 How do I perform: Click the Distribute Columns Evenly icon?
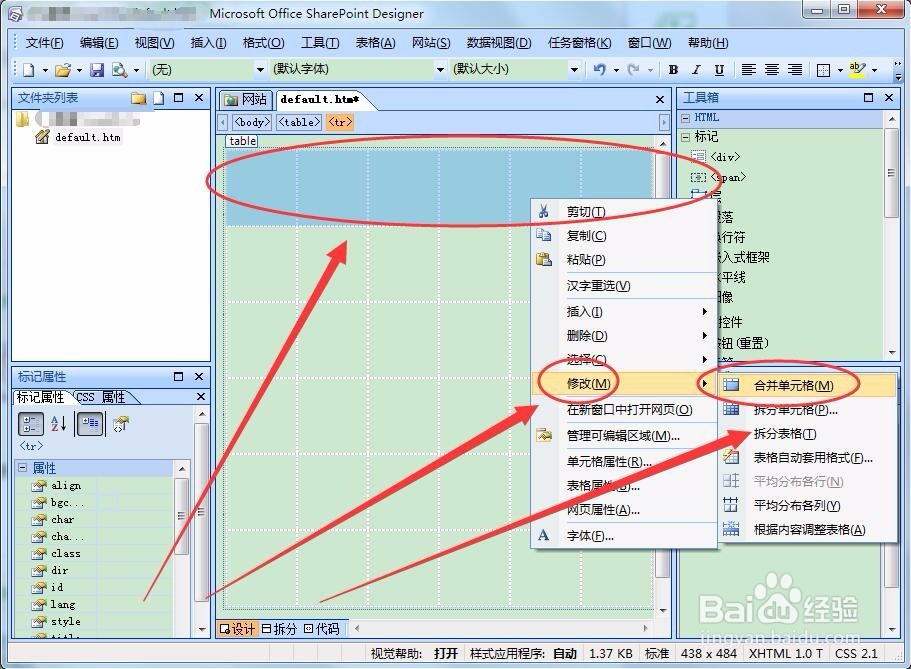click(x=731, y=505)
